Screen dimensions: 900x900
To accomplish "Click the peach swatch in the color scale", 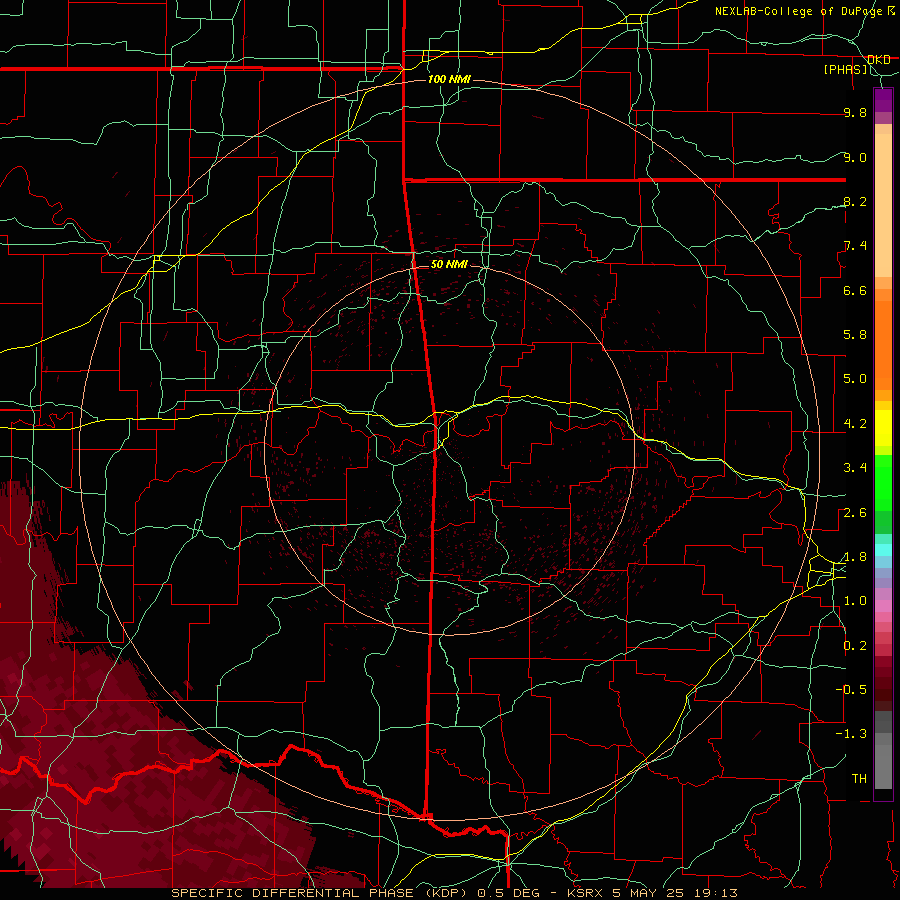I will pyautogui.click(x=883, y=205).
